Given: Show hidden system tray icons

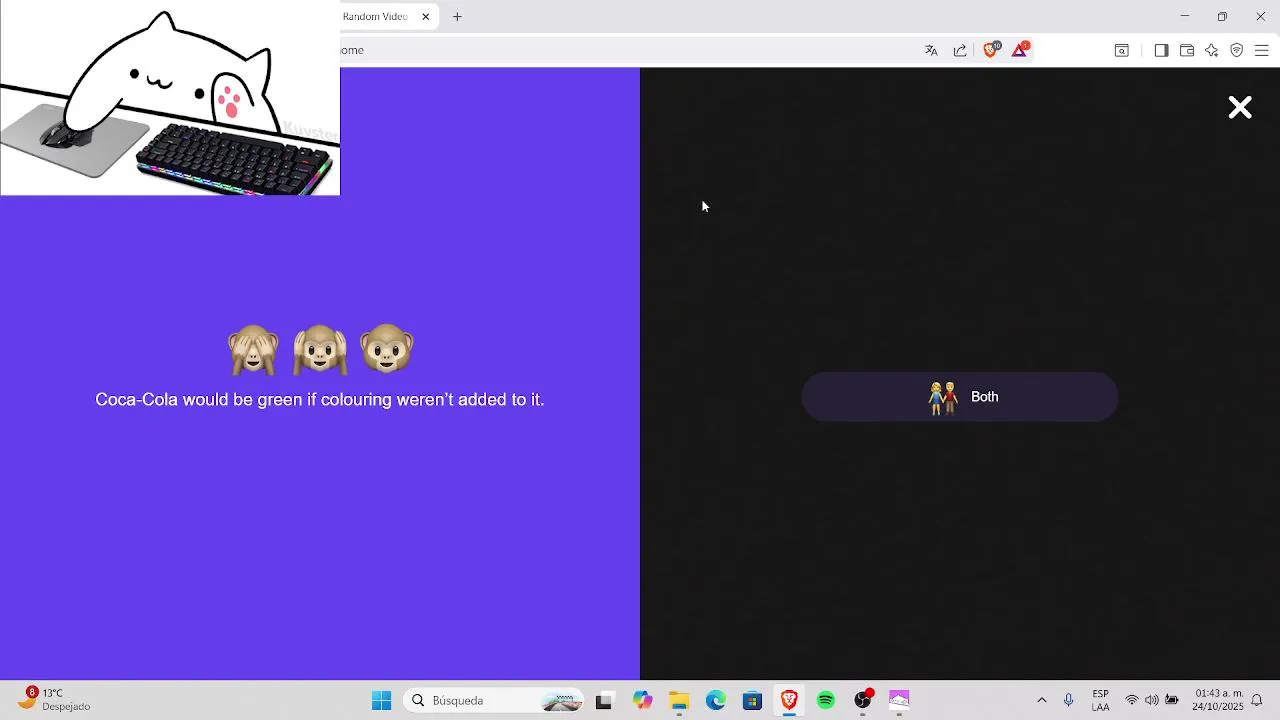Looking at the screenshot, I should pos(1041,701).
